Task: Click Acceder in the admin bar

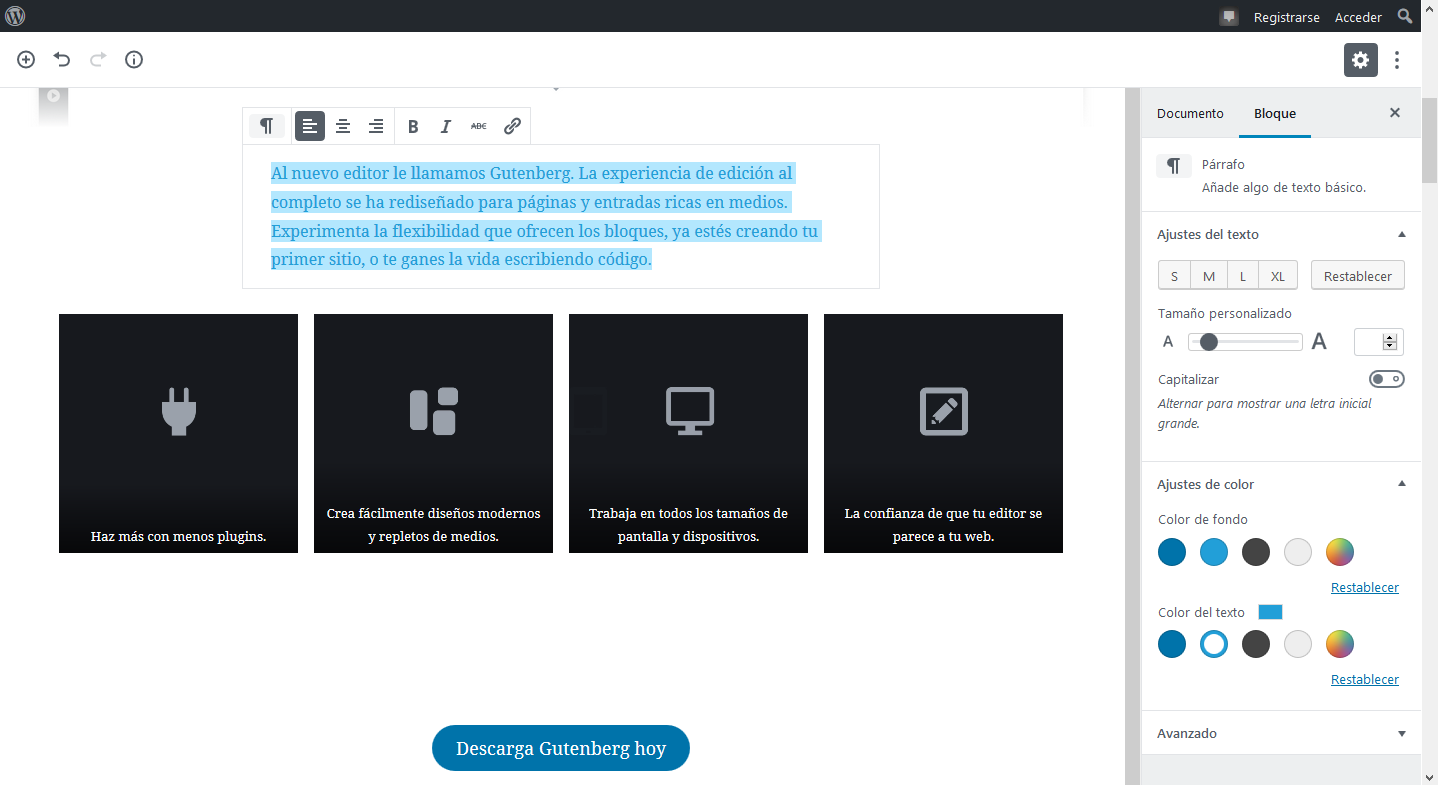Action: pyautogui.click(x=1358, y=17)
